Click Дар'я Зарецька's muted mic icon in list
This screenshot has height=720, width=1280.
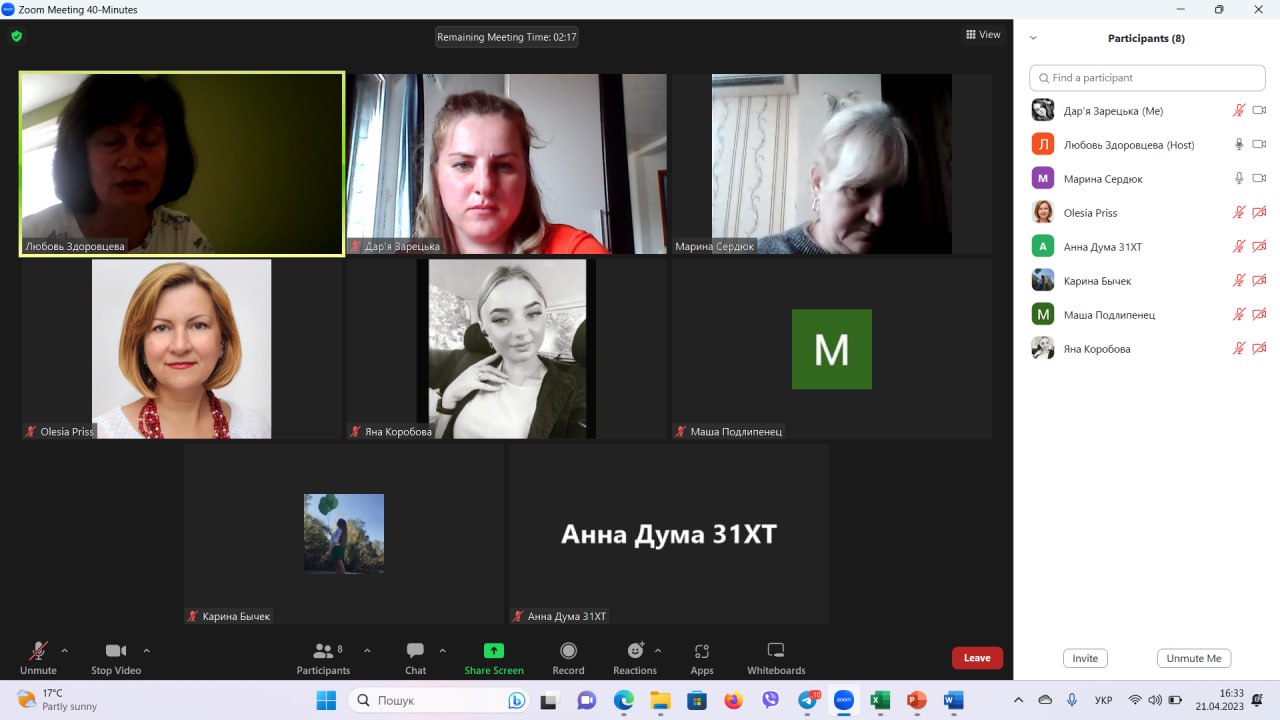coord(1239,111)
